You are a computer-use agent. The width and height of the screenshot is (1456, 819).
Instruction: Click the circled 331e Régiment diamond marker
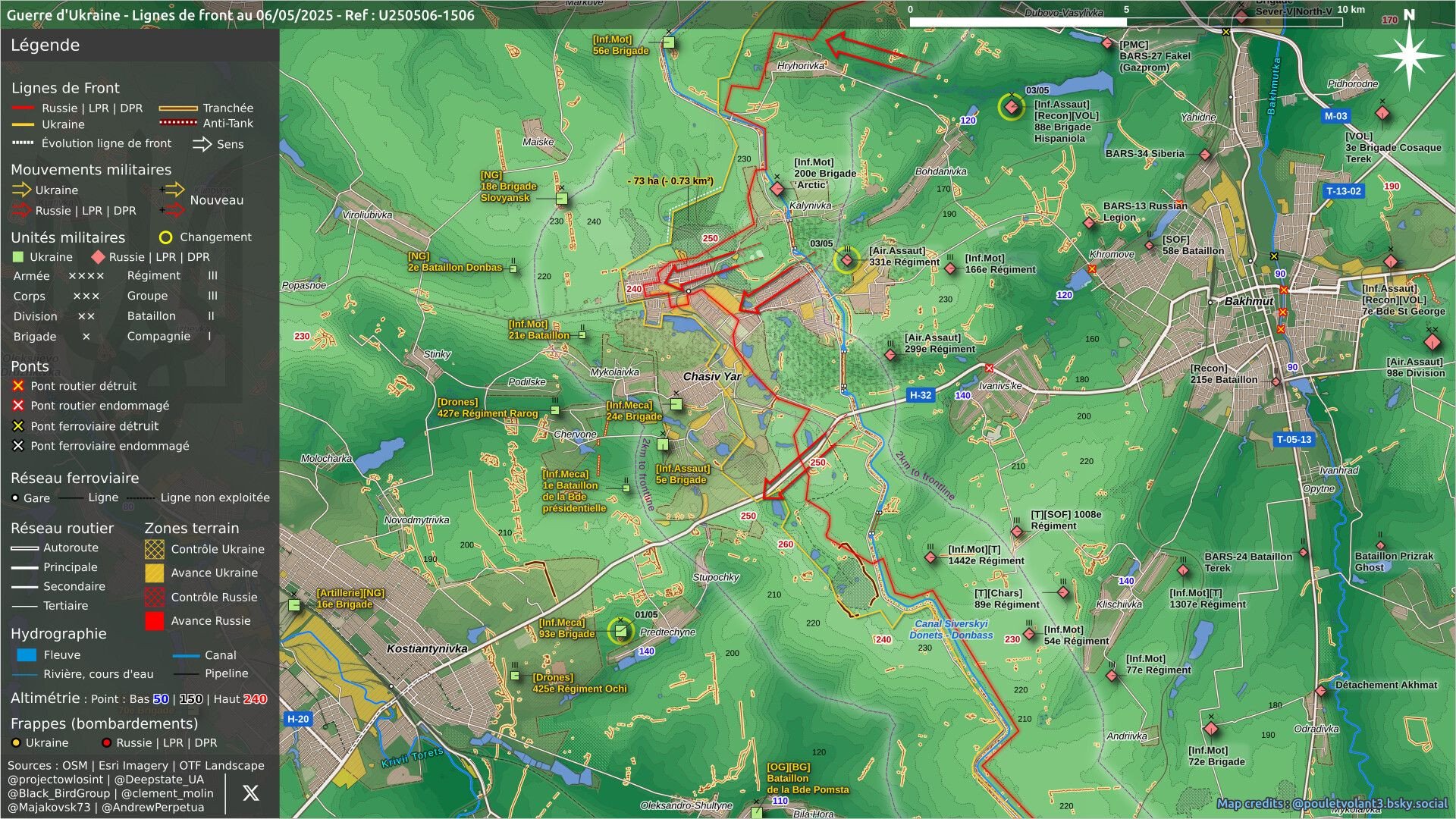[x=847, y=260]
